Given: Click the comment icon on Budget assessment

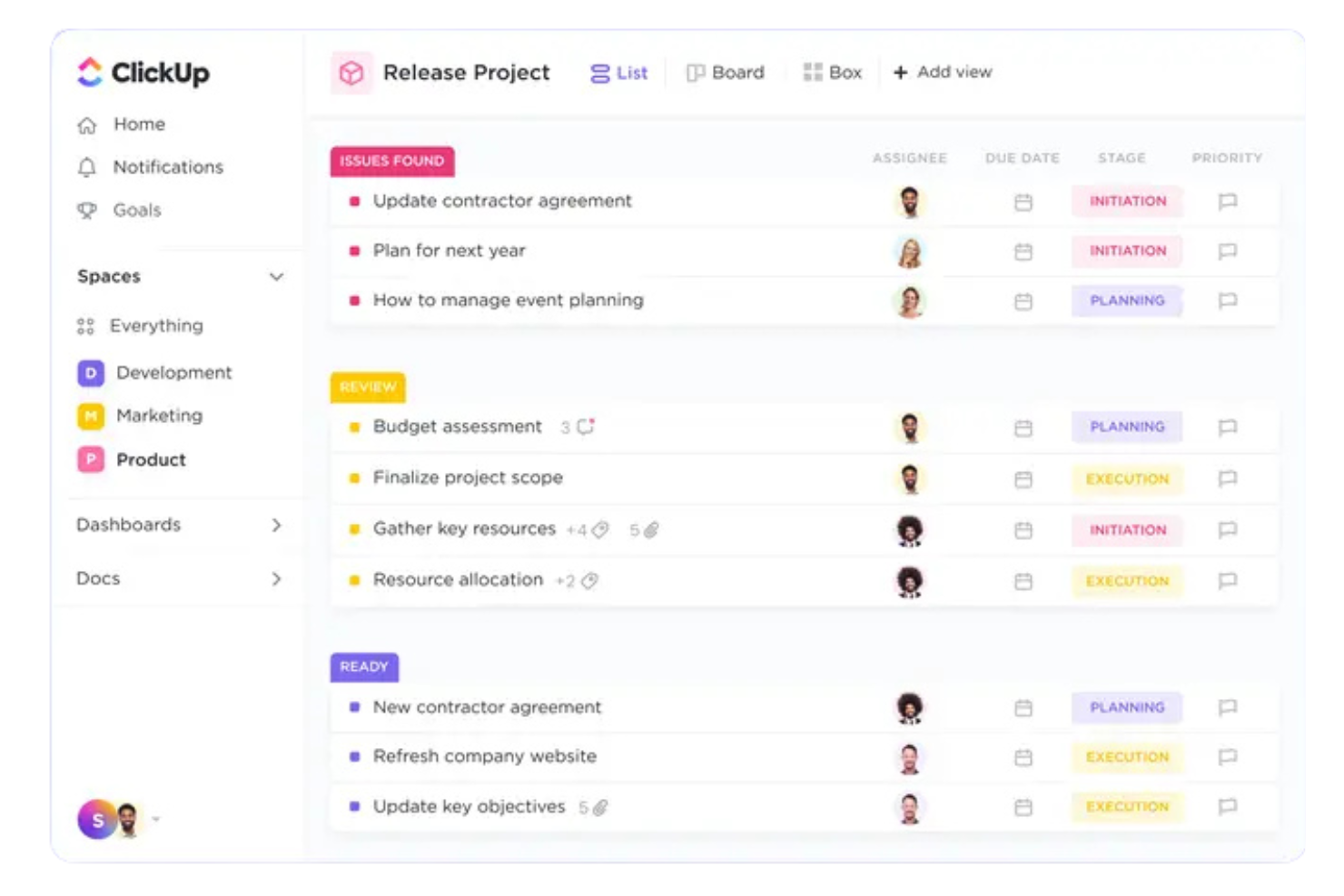Looking at the screenshot, I should (x=586, y=426).
